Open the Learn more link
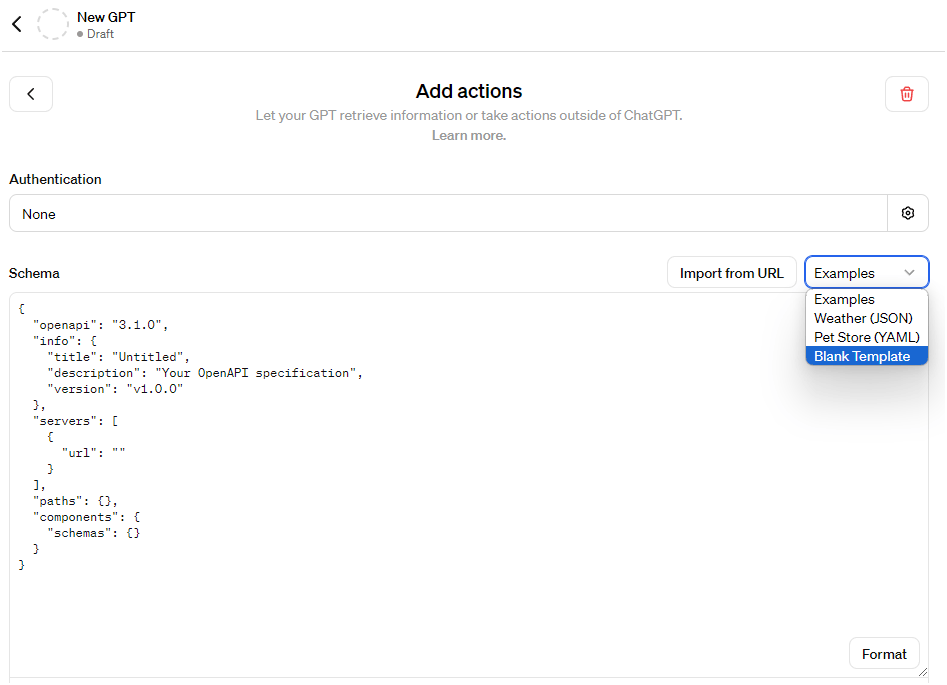This screenshot has height=685, width=947. [x=469, y=135]
